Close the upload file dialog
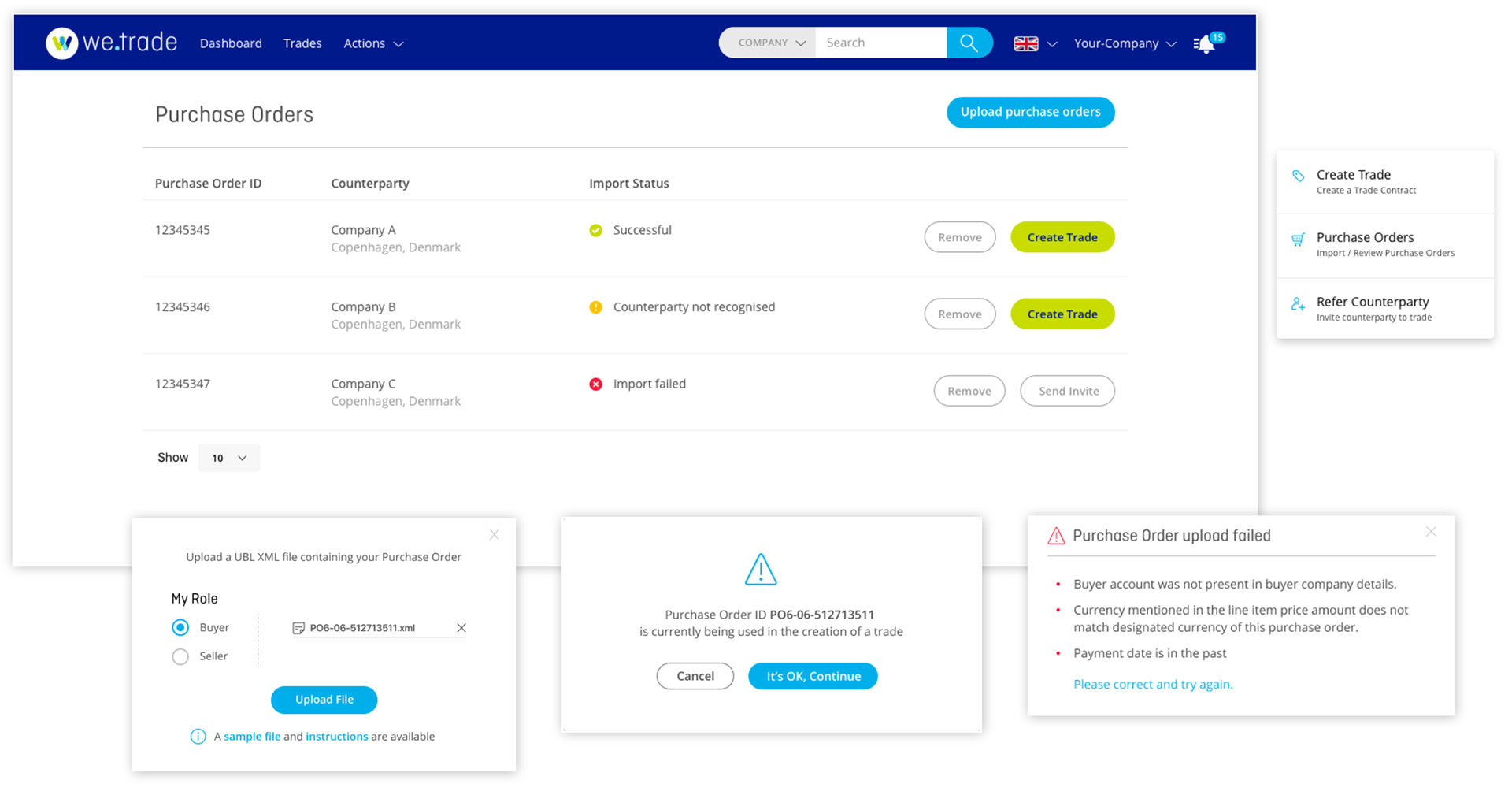1512x795 pixels. tap(495, 535)
